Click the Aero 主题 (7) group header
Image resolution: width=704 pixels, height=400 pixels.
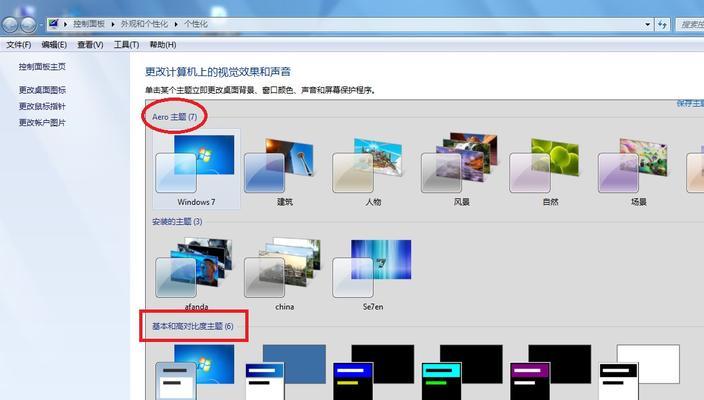[x=174, y=117]
